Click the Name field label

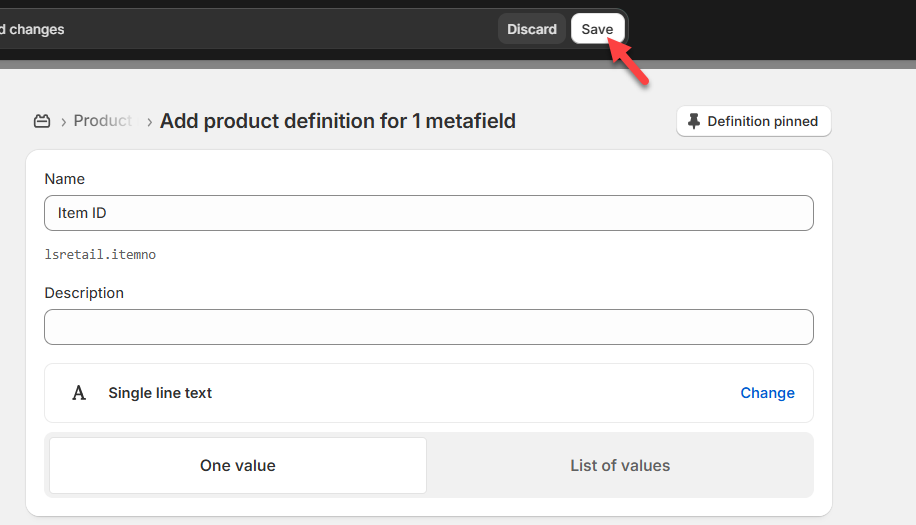65,179
